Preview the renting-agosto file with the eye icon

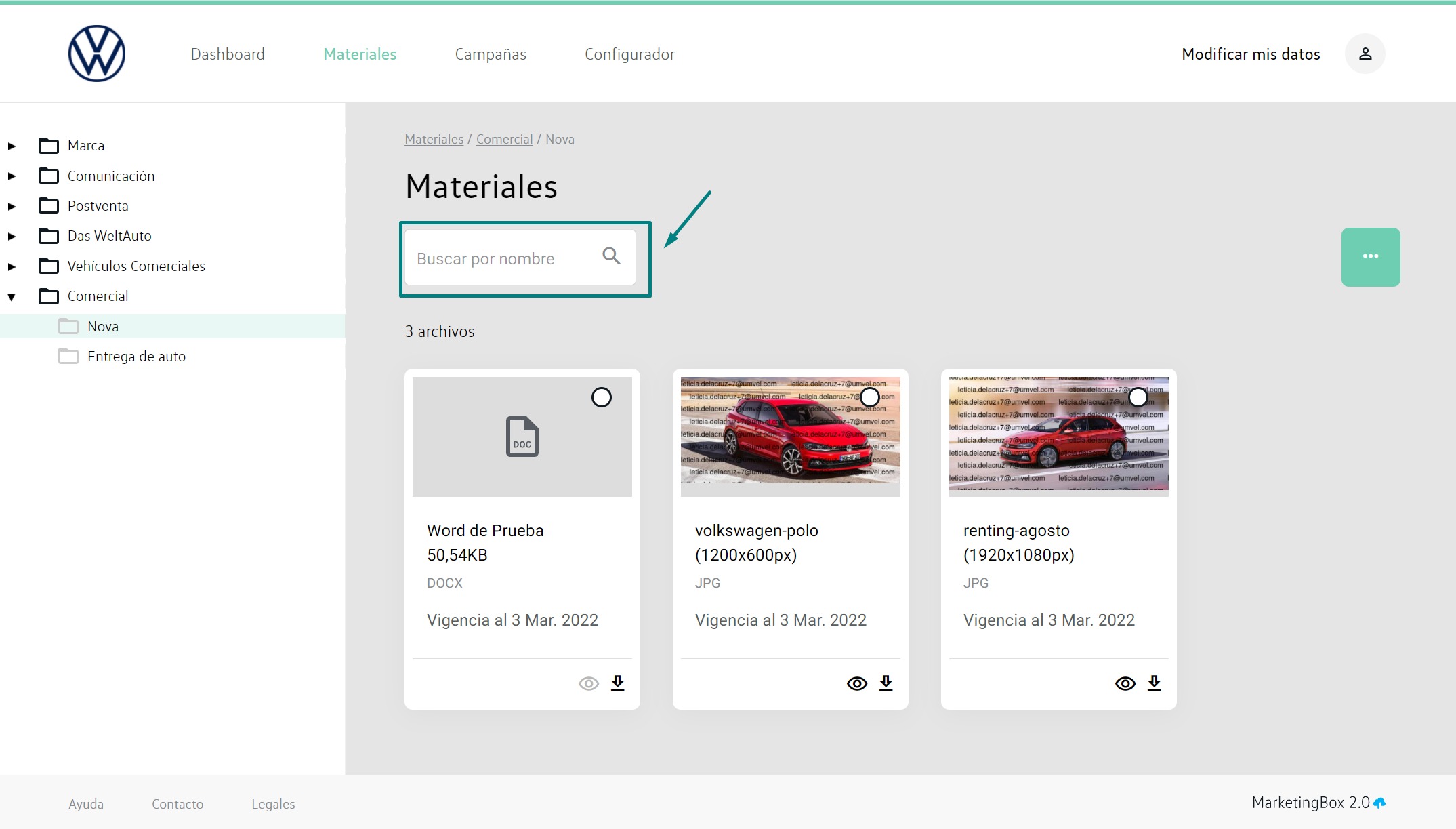coord(1125,683)
